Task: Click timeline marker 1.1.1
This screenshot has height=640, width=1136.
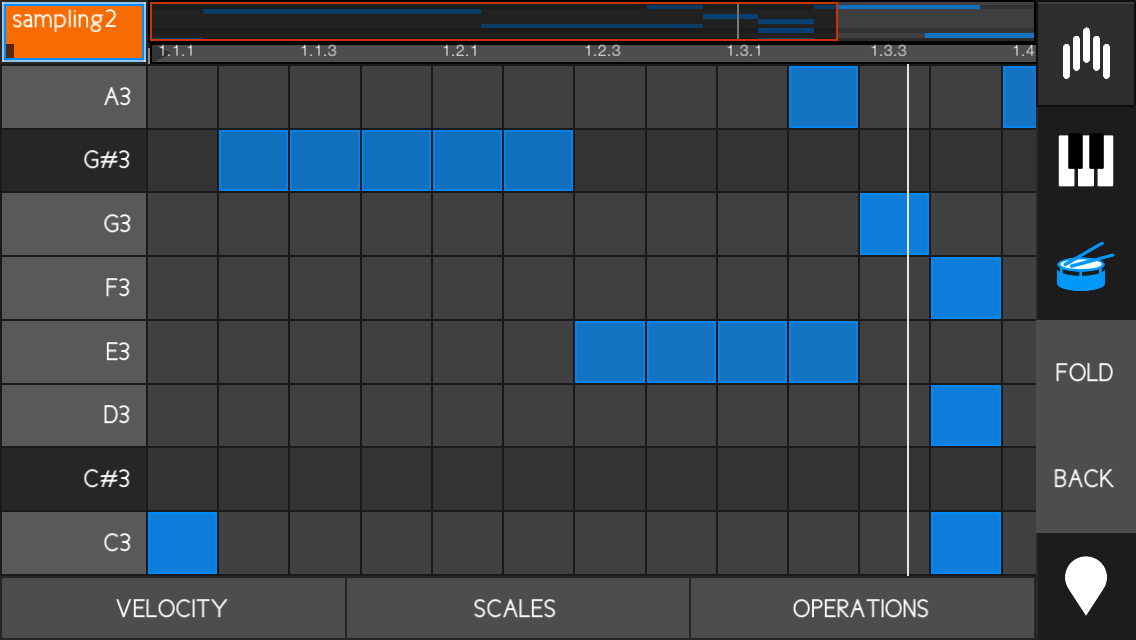Action: pos(176,51)
